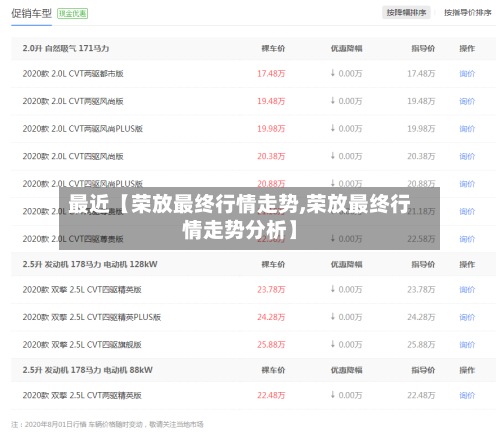The height and width of the screenshot is (437, 500).
Task: Click the red 裸车价 24.28万
Action: pyautogui.click(x=271, y=318)
